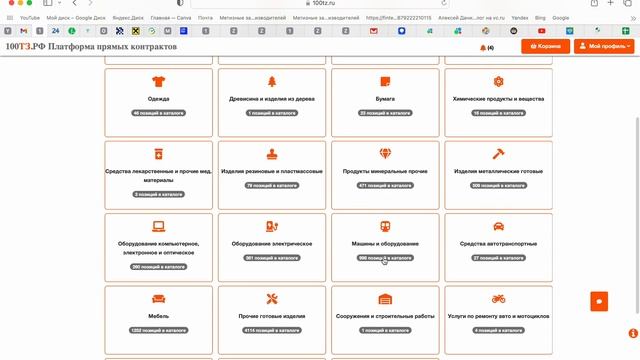
Task: Open the sidebar toggle dropdown arrow
Action: tap(60, 3)
